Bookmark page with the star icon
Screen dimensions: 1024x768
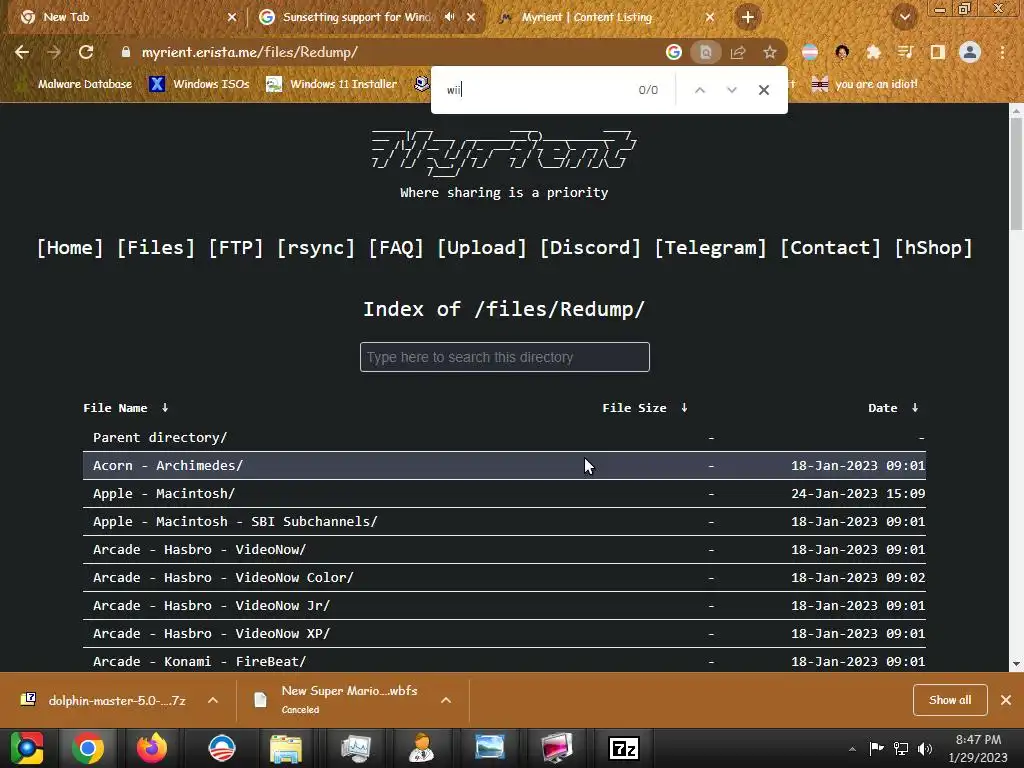[770, 52]
